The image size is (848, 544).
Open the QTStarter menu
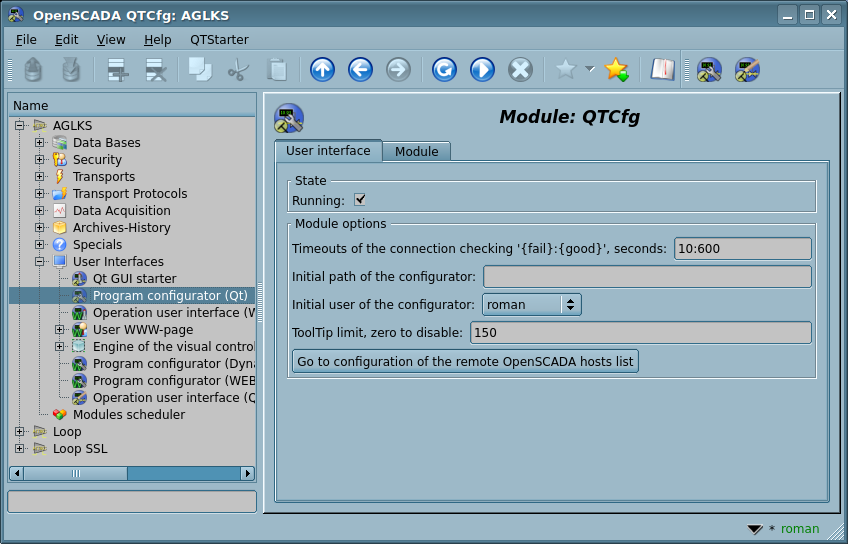[x=219, y=39]
